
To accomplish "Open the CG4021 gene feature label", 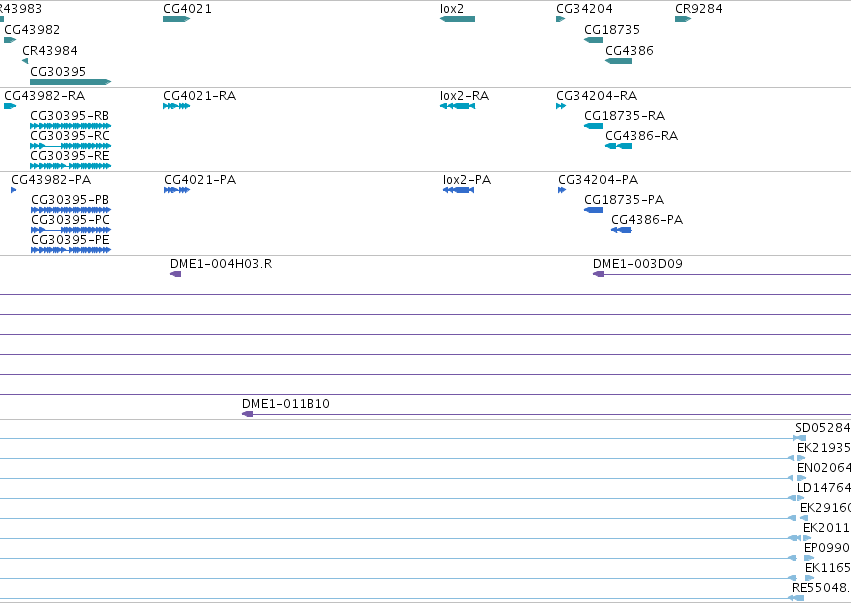I will (x=187, y=9).
